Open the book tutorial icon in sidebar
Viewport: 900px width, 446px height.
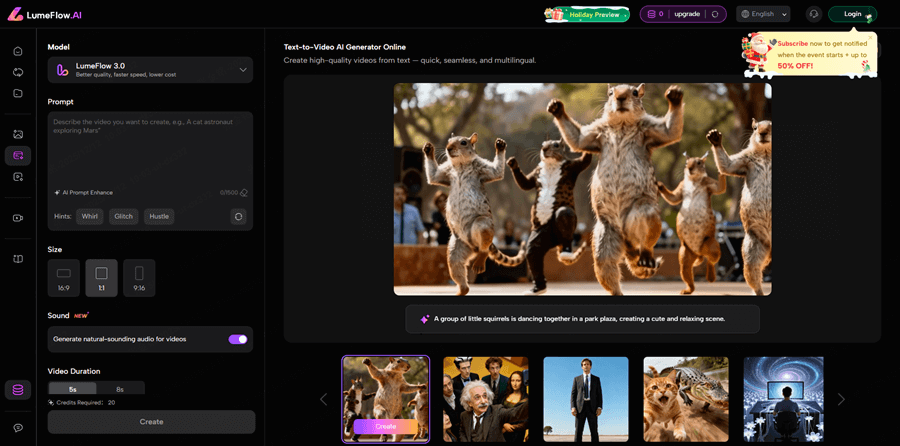pyautogui.click(x=18, y=259)
